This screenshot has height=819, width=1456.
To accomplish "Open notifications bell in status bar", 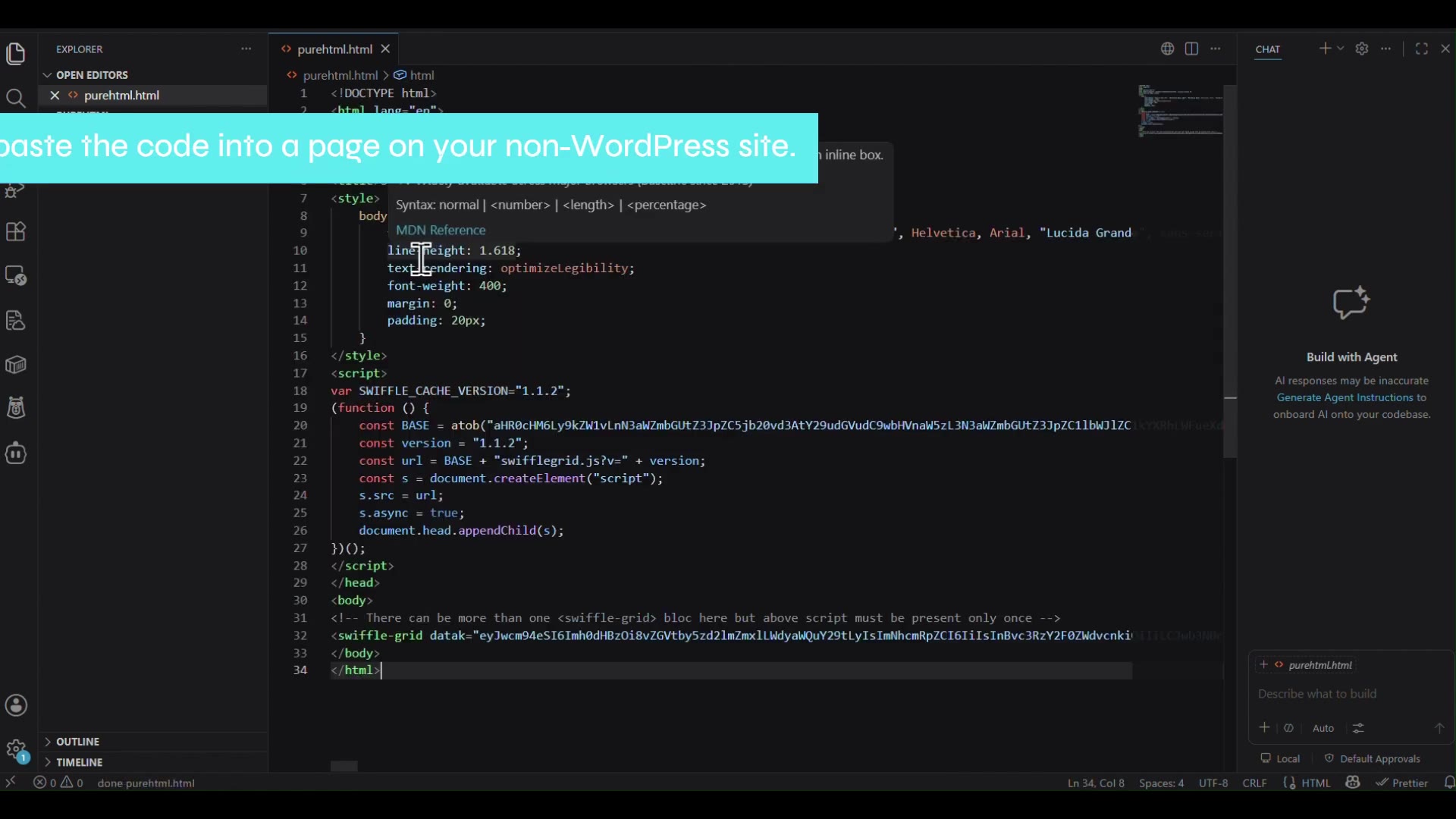I will (x=1449, y=783).
